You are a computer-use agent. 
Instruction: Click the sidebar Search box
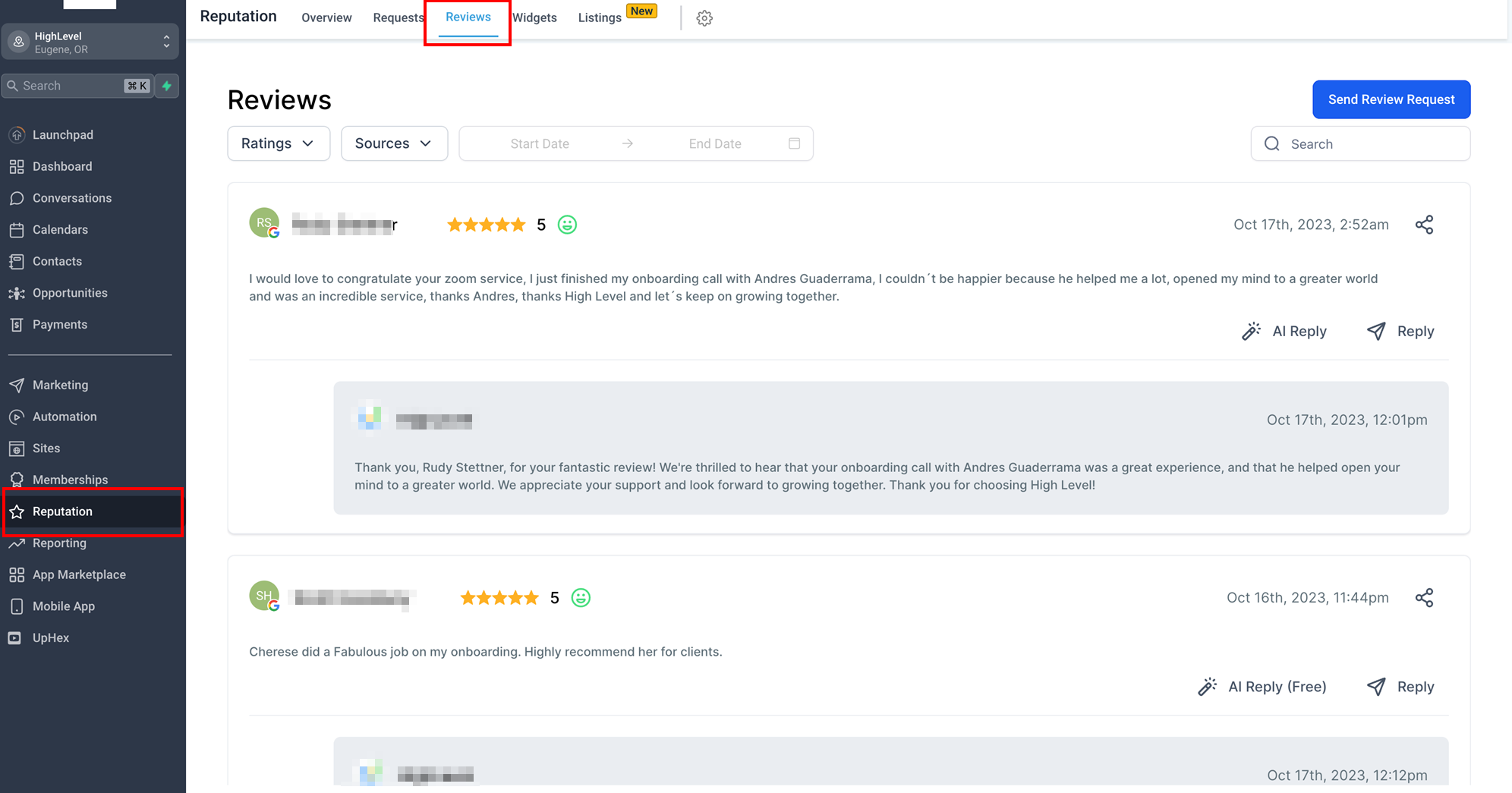(x=77, y=86)
